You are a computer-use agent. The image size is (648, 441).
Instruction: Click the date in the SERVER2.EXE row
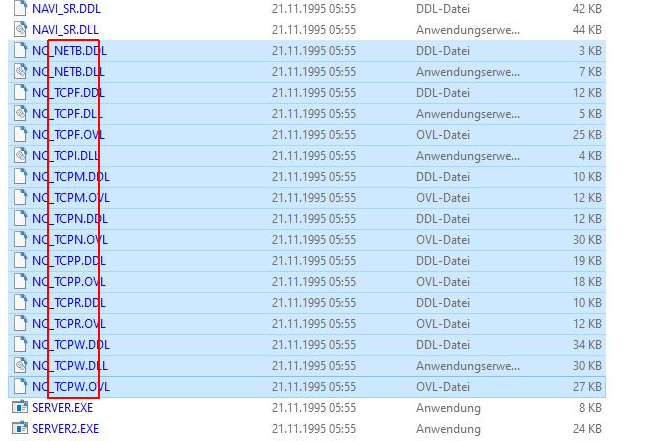pyautogui.click(x=314, y=429)
